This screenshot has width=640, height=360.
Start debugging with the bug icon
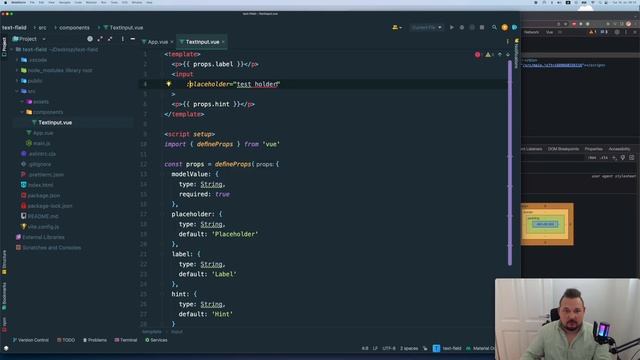462,27
